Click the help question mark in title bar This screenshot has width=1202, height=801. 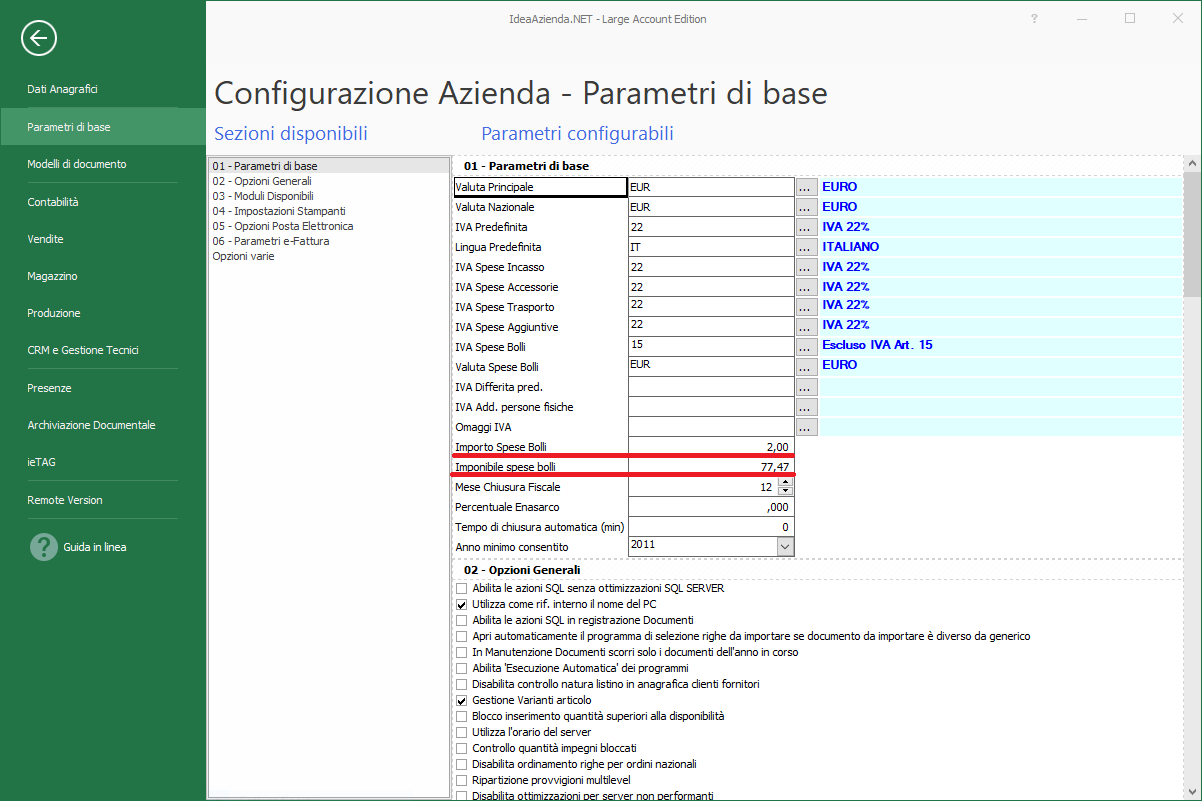click(x=1033, y=18)
